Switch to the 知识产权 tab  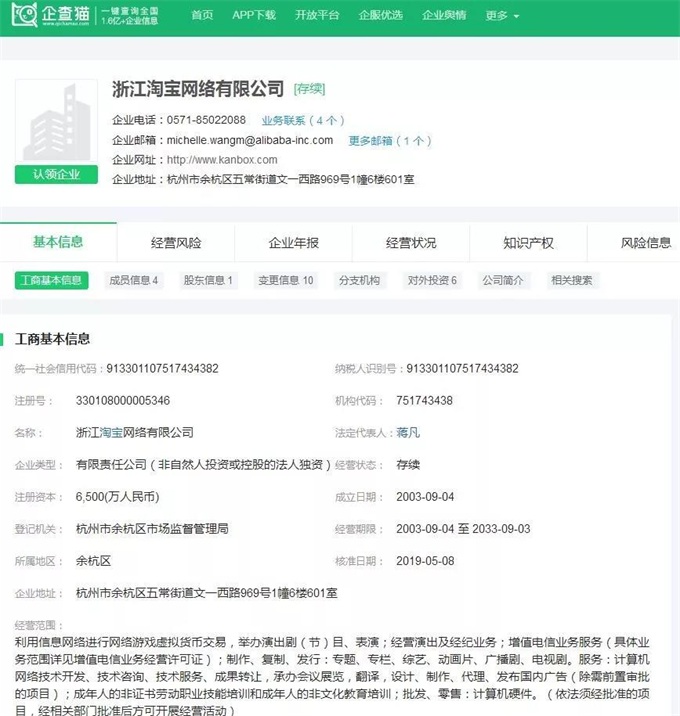tap(528, 243)
